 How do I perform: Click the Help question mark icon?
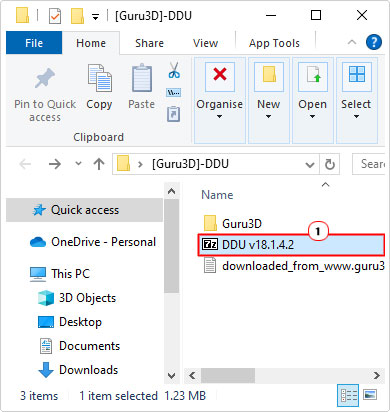374,43
